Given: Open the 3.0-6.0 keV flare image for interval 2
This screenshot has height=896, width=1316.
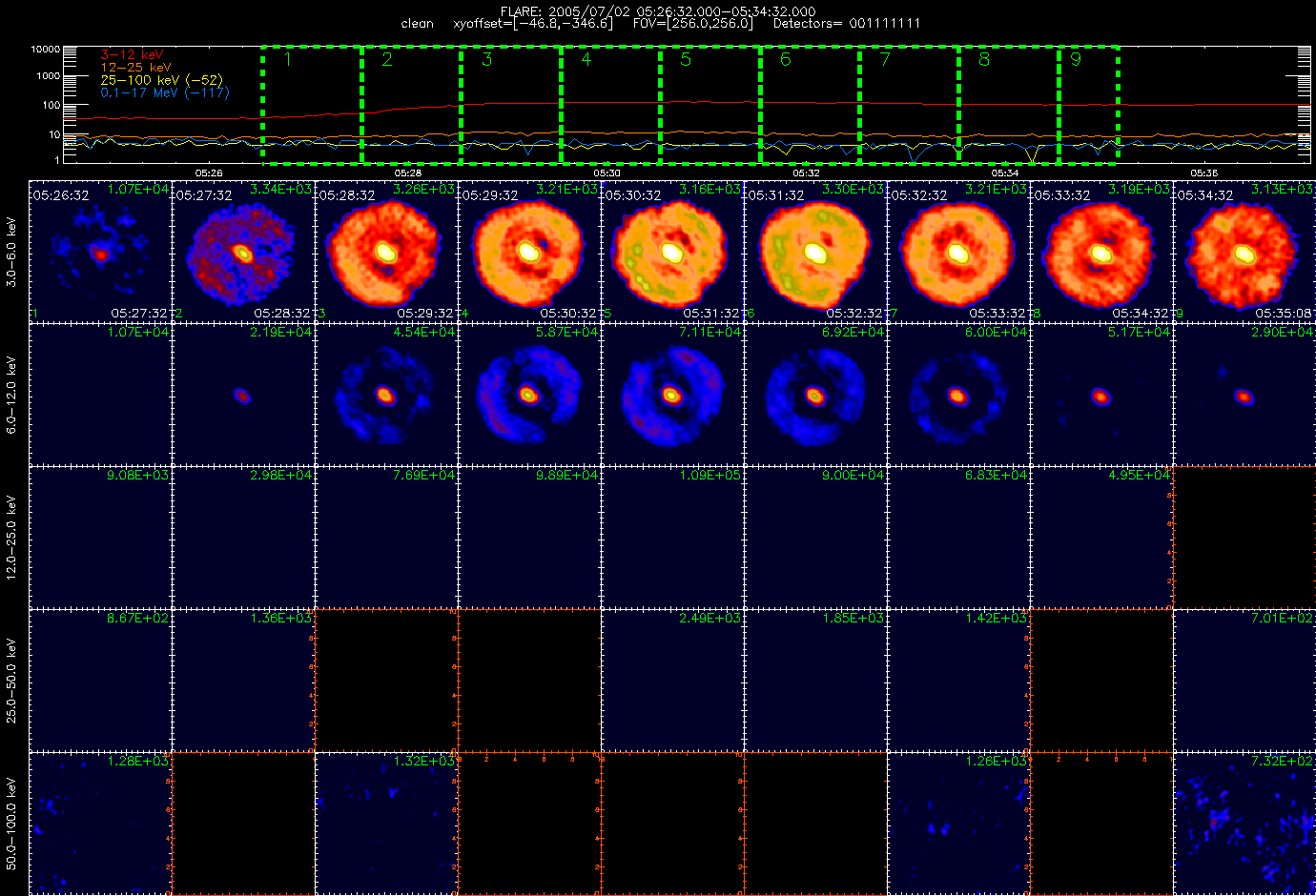Looking at the screenshot, I should (243, 252).
